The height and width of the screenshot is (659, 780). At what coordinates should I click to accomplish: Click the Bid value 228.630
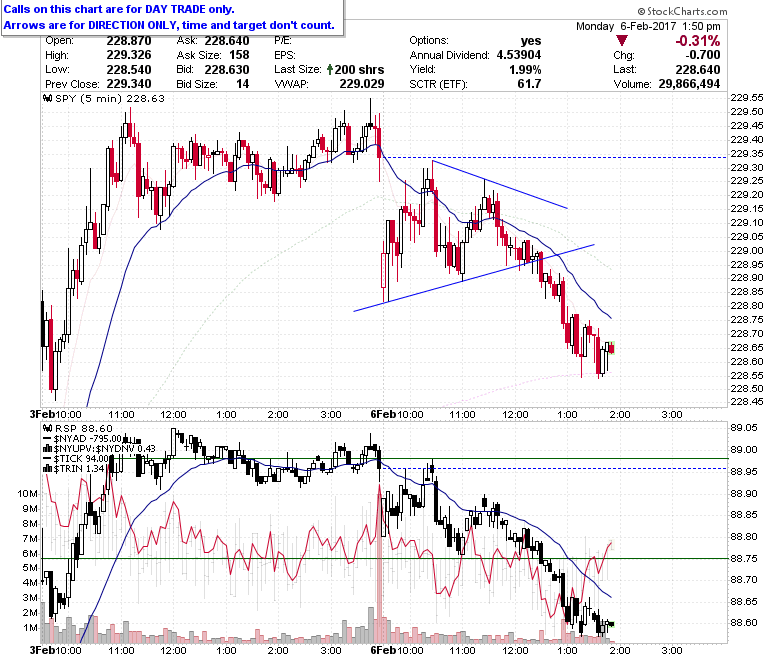227,70
